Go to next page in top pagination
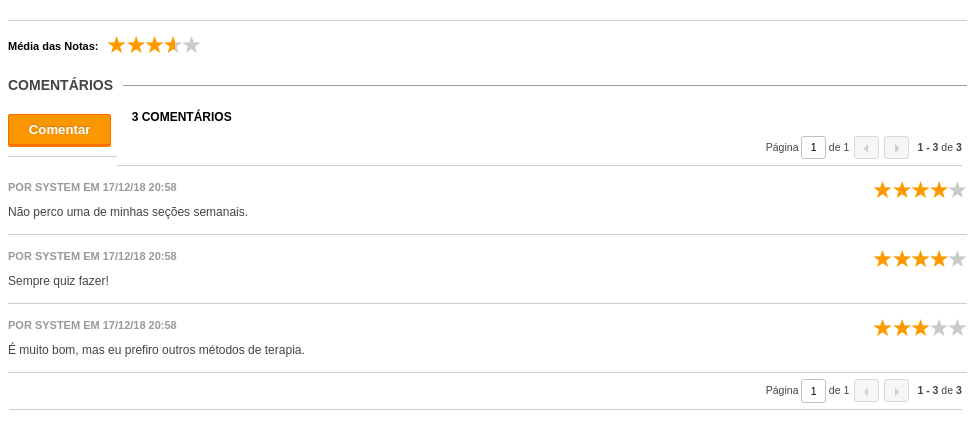The image size is (975, 425). click(896, 147)
